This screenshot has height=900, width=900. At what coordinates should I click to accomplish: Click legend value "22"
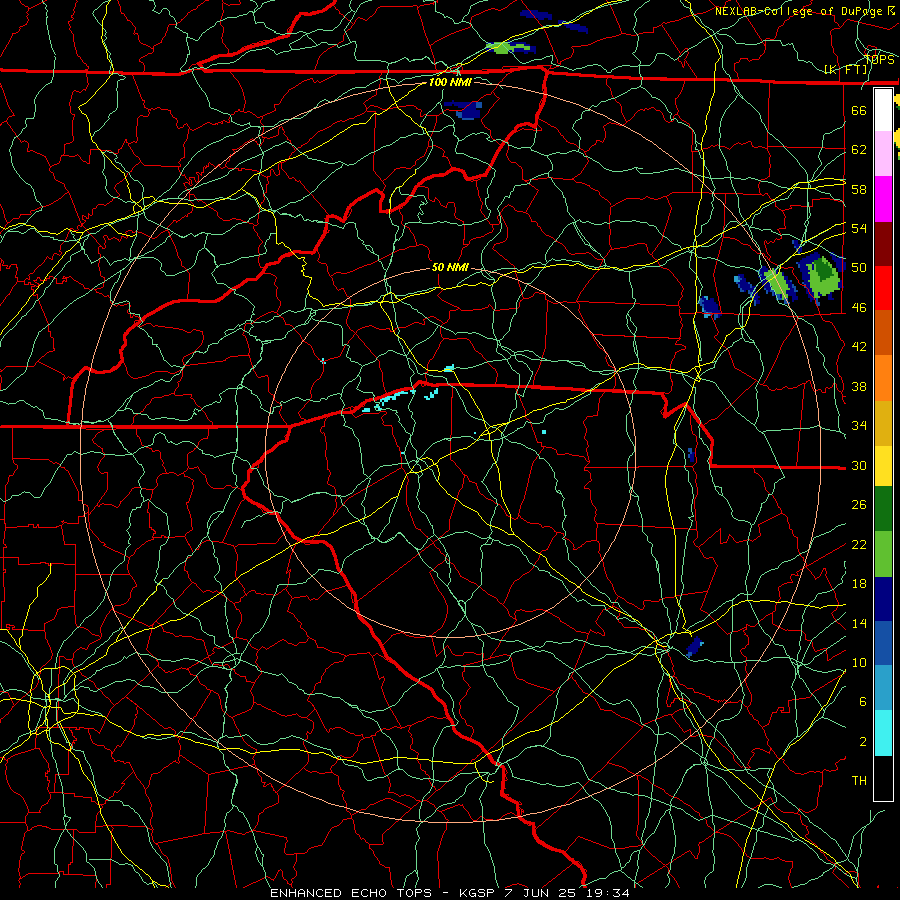coord(859,544)
